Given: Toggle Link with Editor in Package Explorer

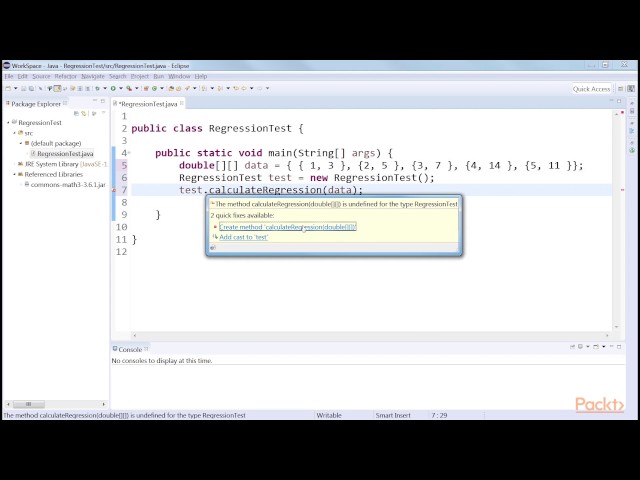Looking at the screenshot, I should click(x=84, y=114).
